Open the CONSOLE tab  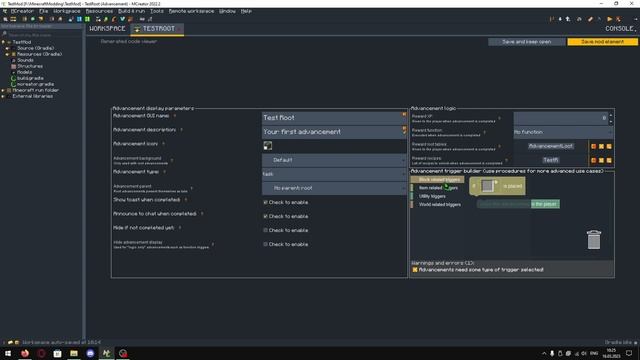click(620, 29)
